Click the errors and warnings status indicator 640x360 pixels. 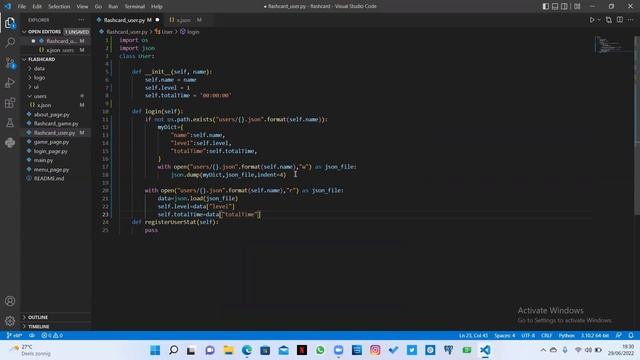pyautogui.click(x=52, y=336)
